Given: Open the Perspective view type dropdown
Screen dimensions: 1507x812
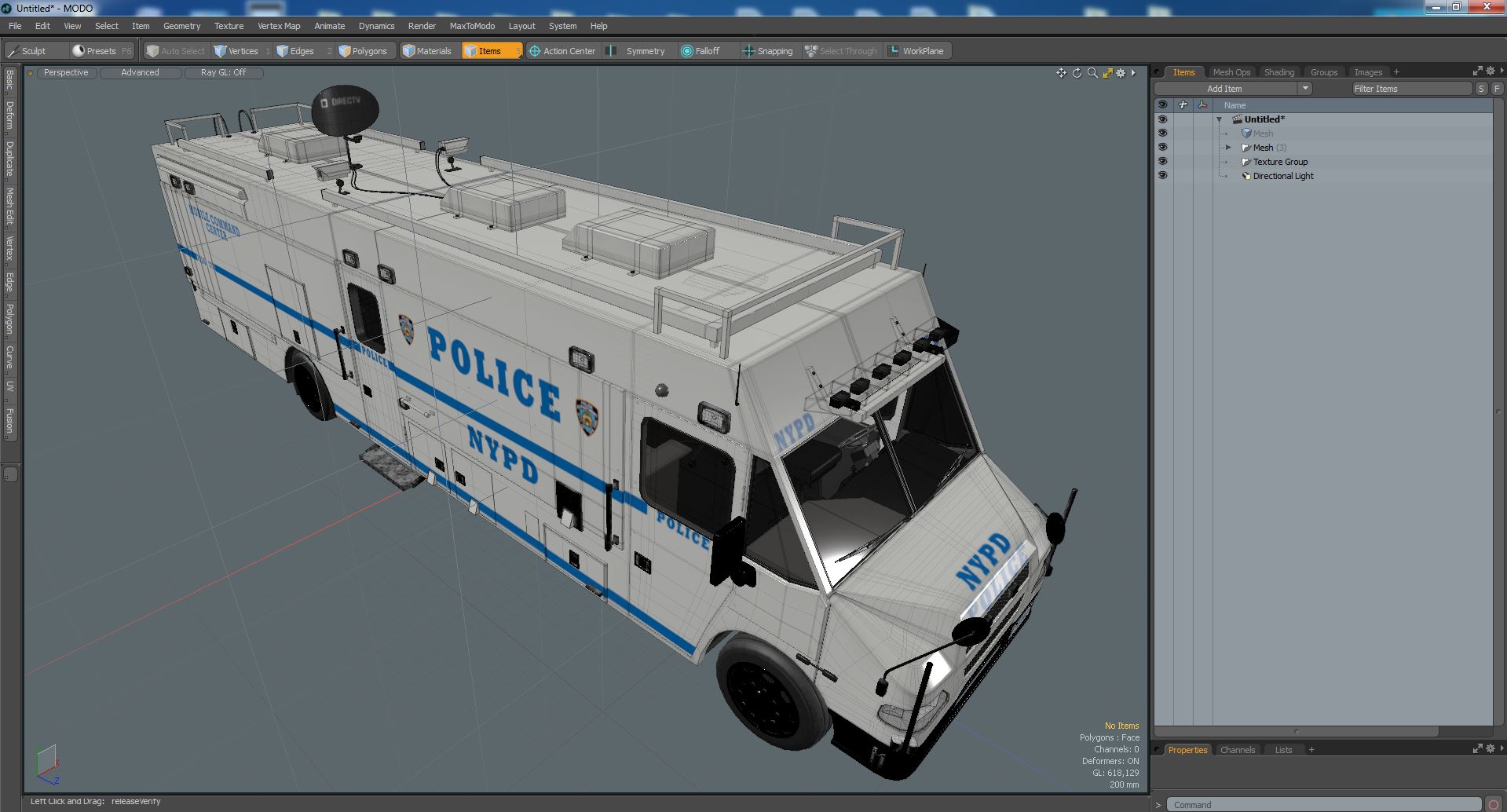Looking at the screenshot, I should pos(66,72).
